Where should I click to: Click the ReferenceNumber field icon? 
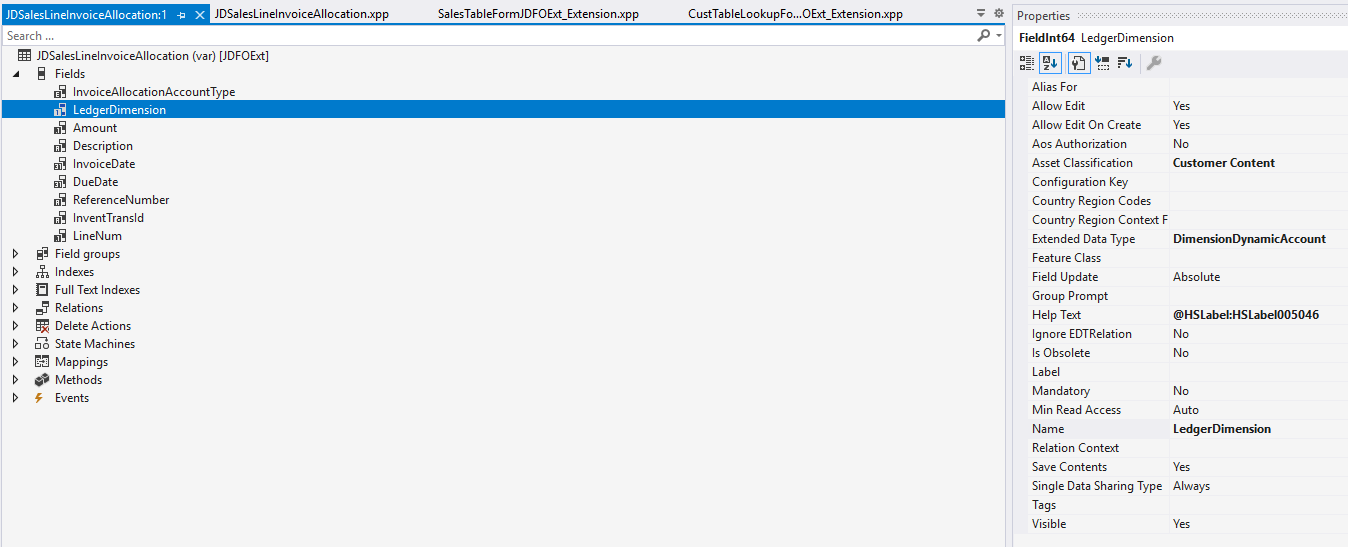(x=60, y=200)
